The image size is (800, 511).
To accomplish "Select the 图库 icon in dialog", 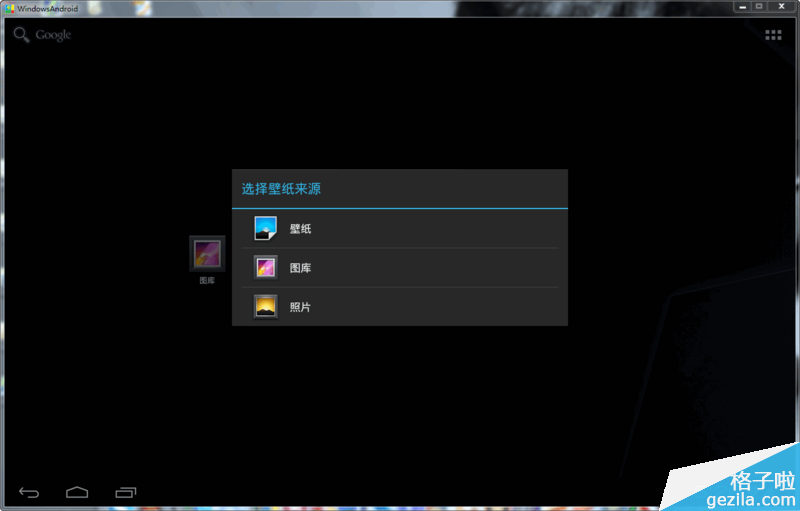I will coord(266,267).
